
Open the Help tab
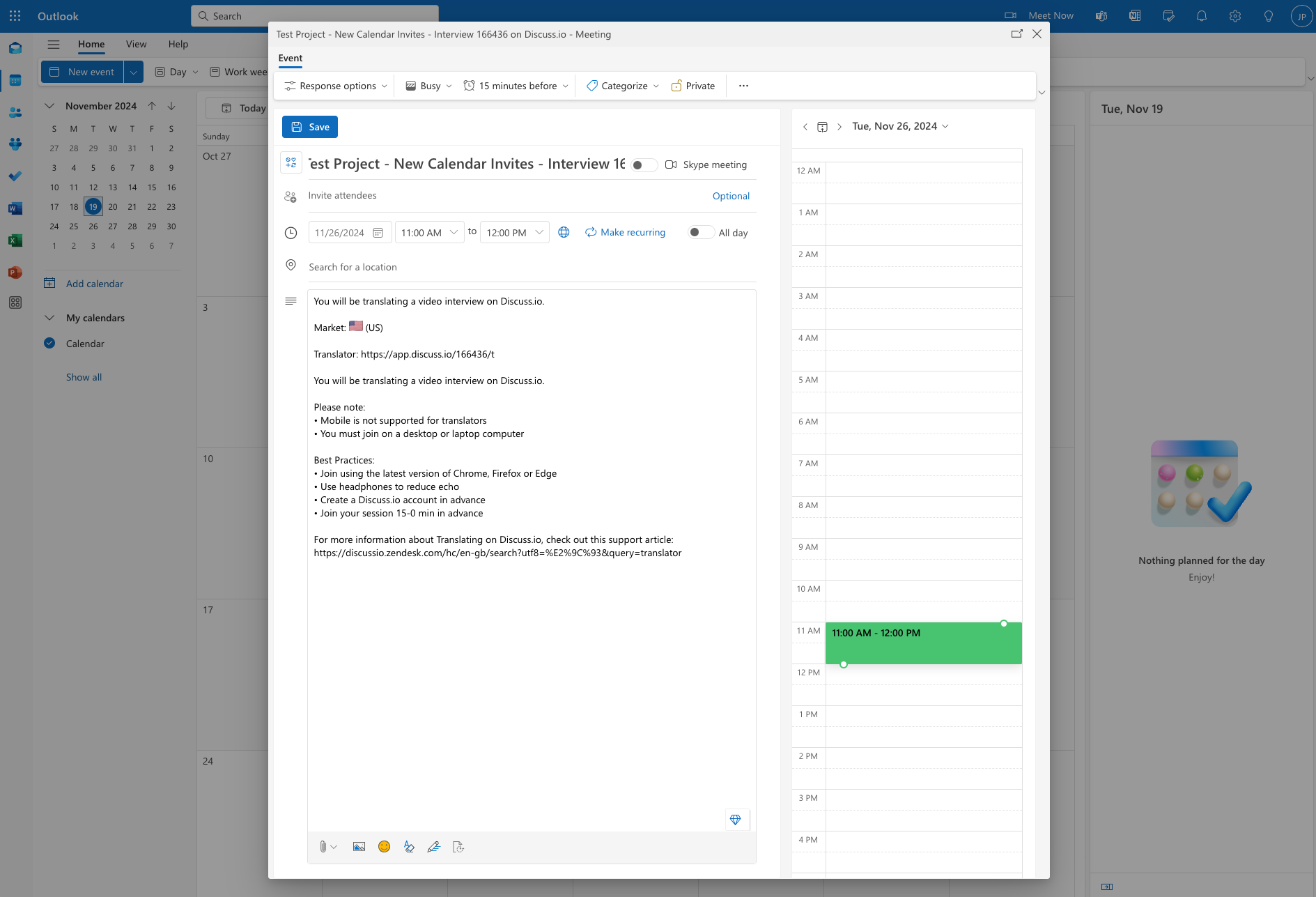tap(178, 44)
